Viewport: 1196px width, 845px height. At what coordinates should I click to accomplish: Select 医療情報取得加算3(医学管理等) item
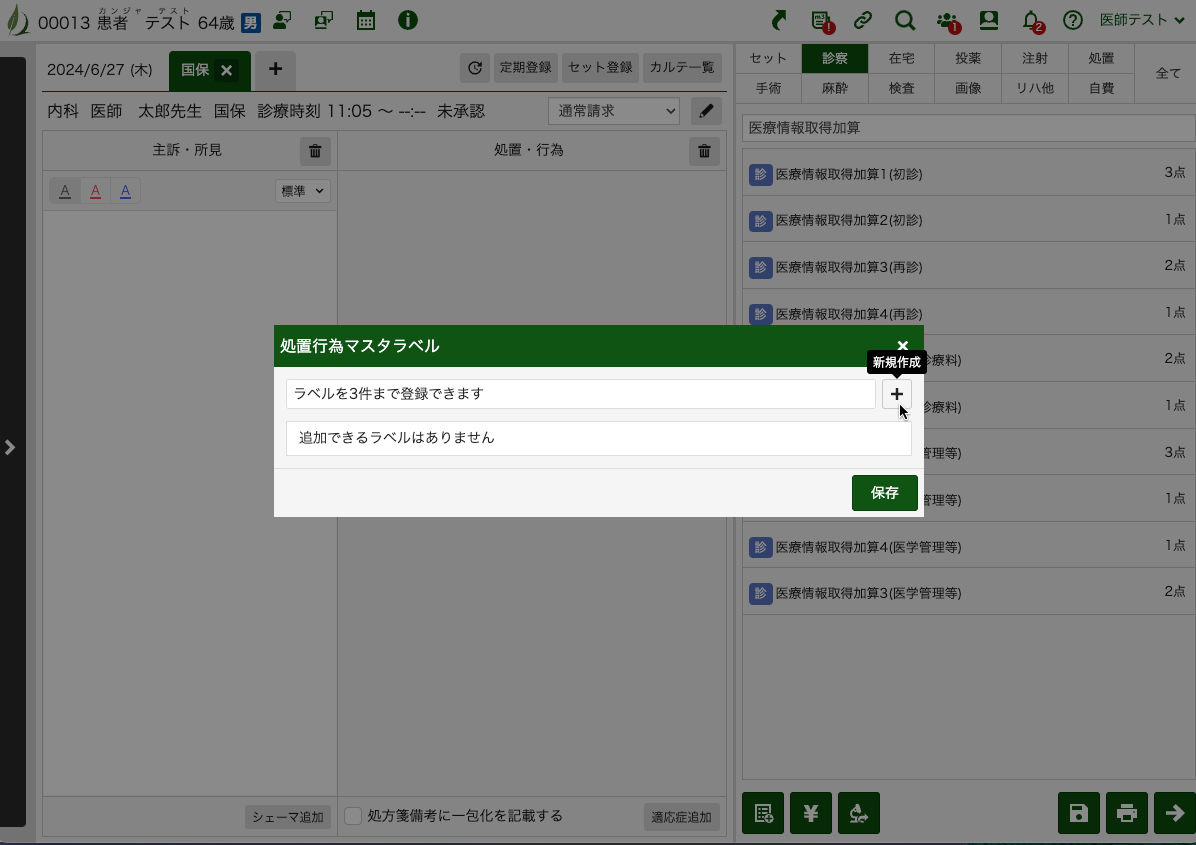pyautogui.click(x=969, y=593)
